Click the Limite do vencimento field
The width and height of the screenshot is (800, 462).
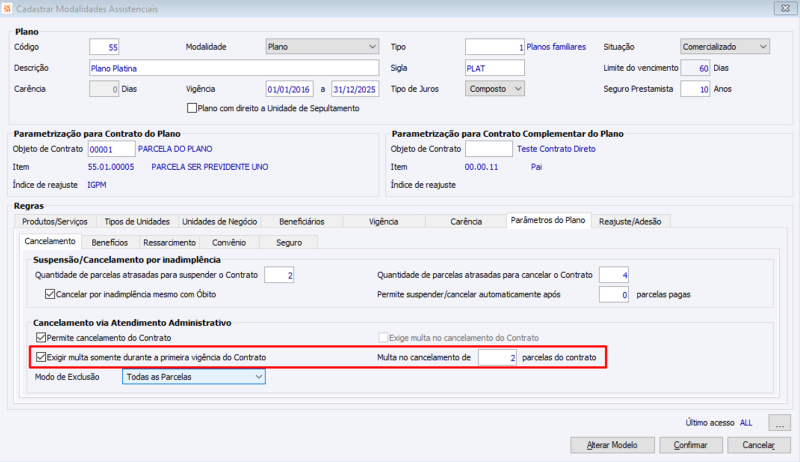(695, 68)
